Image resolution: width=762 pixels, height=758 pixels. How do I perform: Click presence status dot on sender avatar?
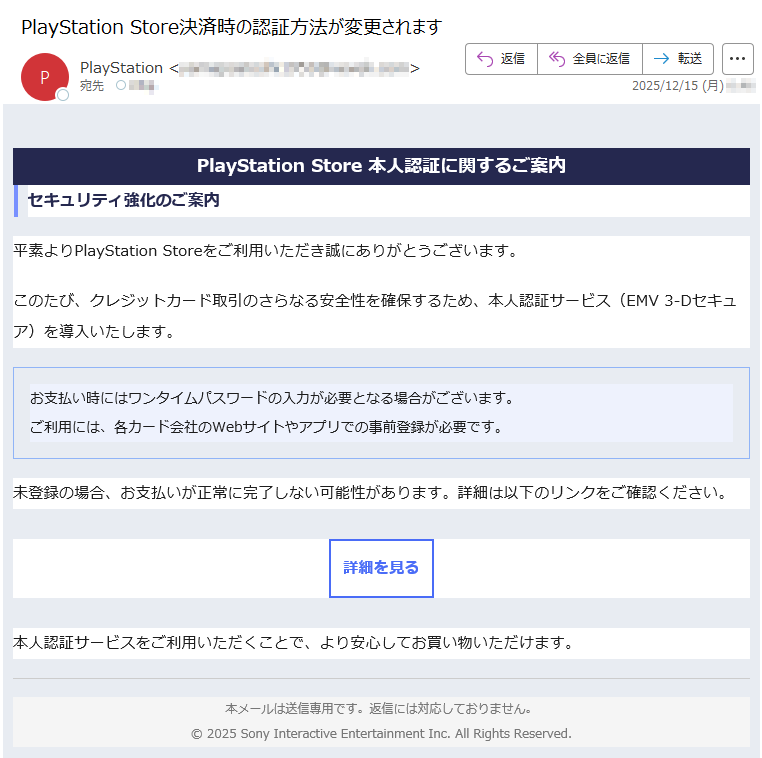click(x=63, y=96)
